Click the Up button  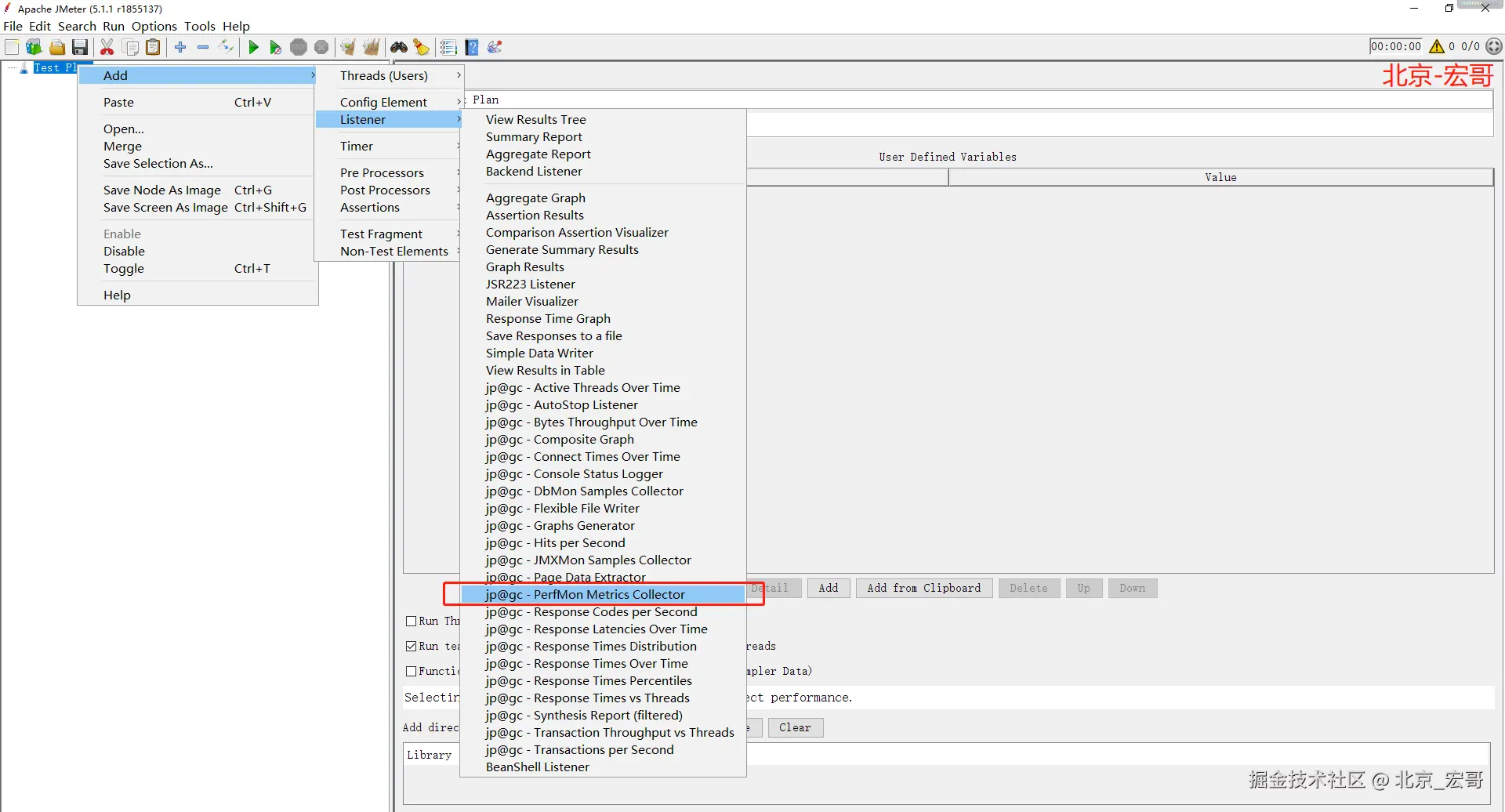click(1083, 588)
